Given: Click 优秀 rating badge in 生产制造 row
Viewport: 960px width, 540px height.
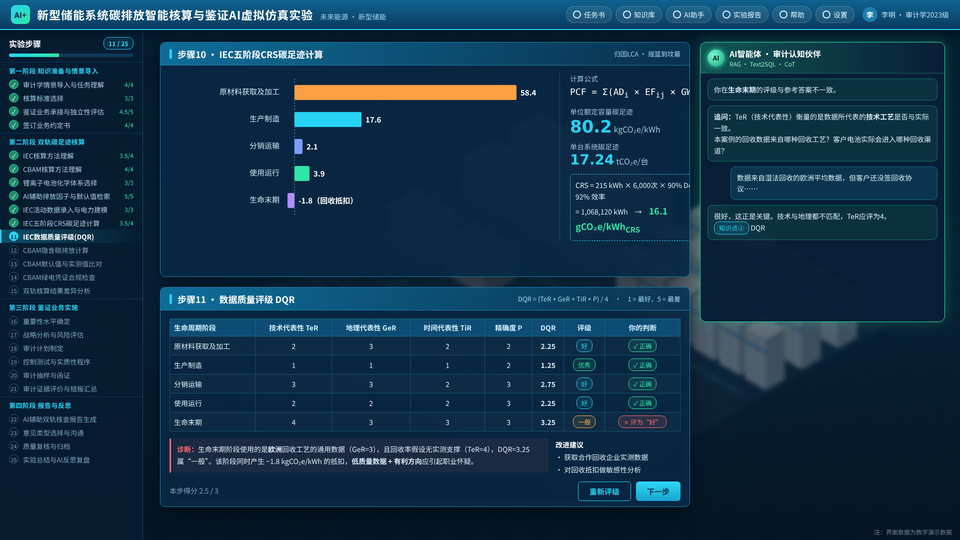Looking at the screenshot, I should [584, 365].
